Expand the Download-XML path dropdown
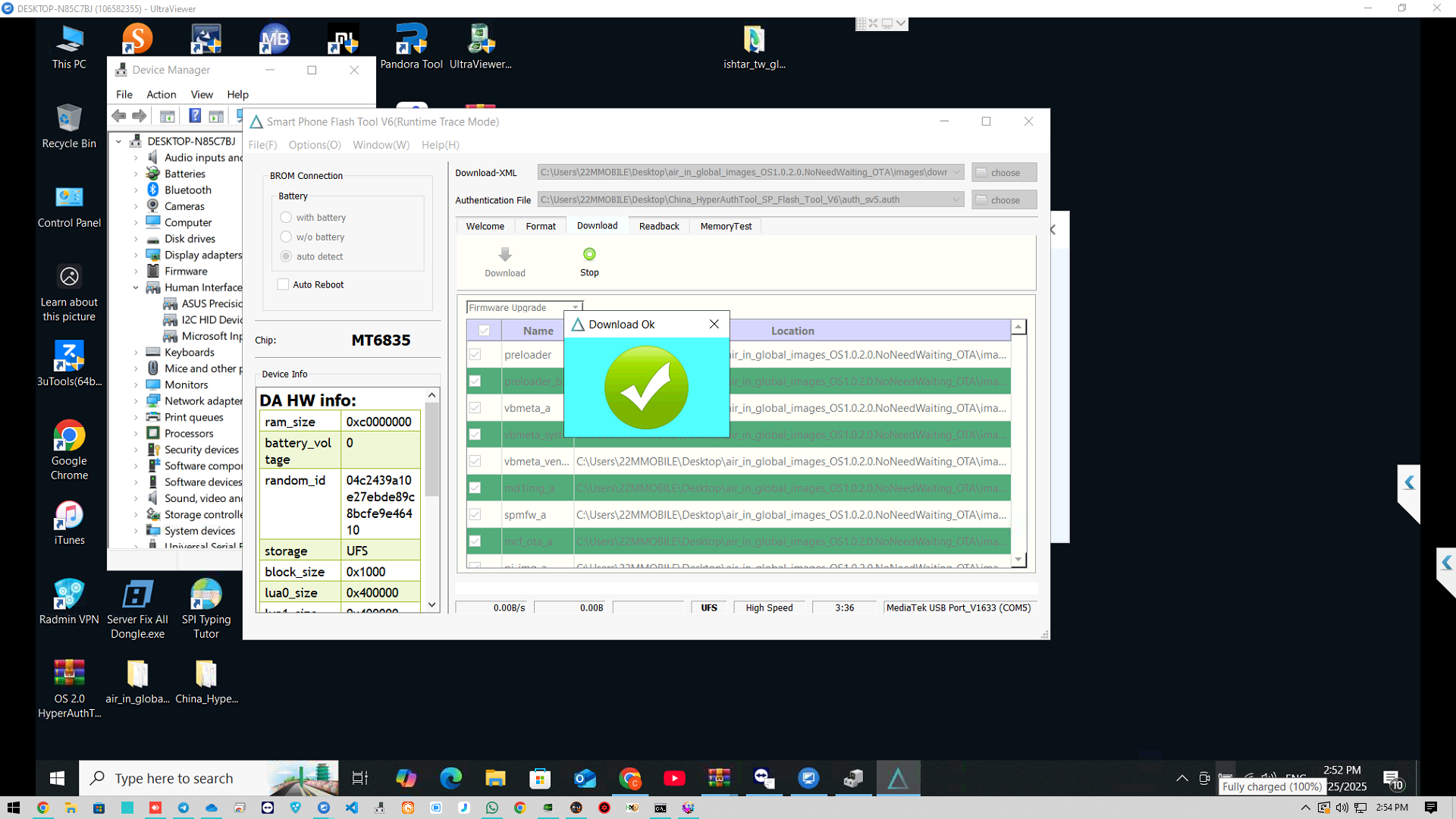 point(956,172)
